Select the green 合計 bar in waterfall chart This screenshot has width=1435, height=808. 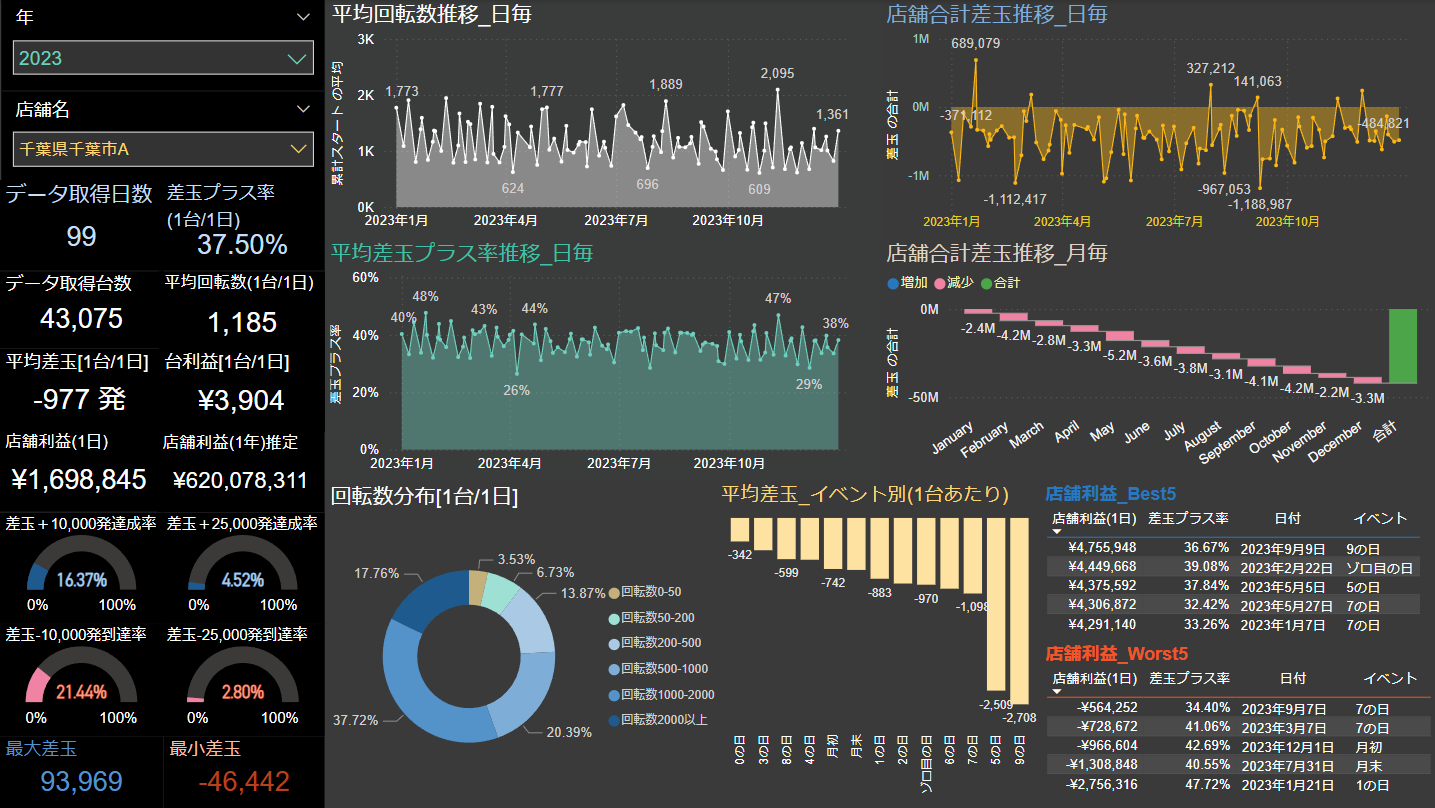(1402, 346)
